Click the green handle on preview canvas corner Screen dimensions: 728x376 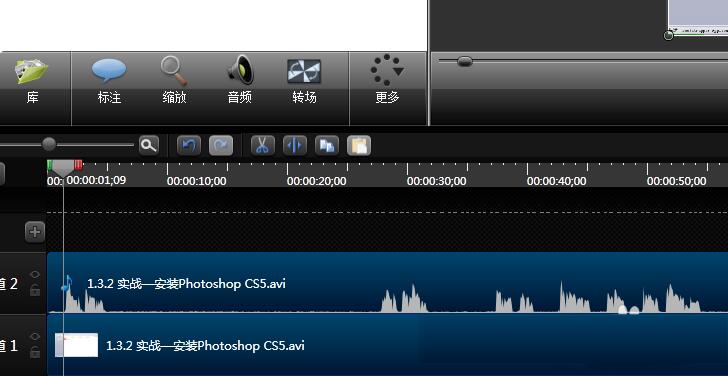point(669,35)
